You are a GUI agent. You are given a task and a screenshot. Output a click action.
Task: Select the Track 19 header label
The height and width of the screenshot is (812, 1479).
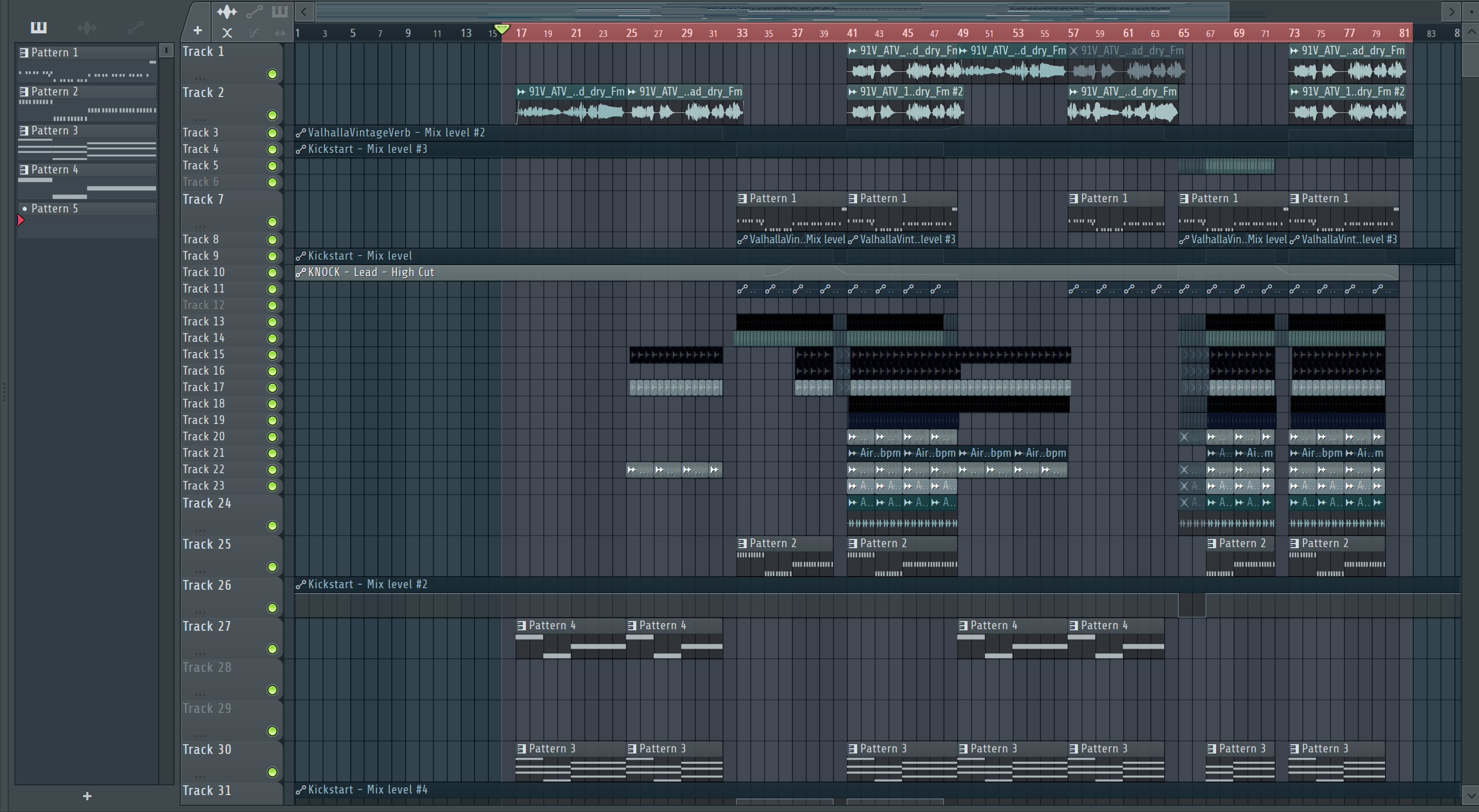tap(203, 420)
